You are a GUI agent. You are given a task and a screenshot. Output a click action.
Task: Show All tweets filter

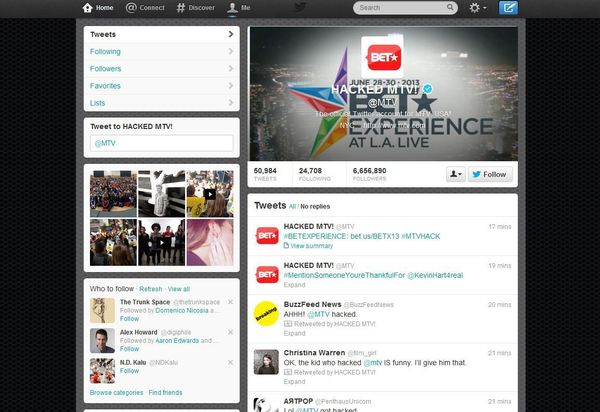click(x=292, y=207)
